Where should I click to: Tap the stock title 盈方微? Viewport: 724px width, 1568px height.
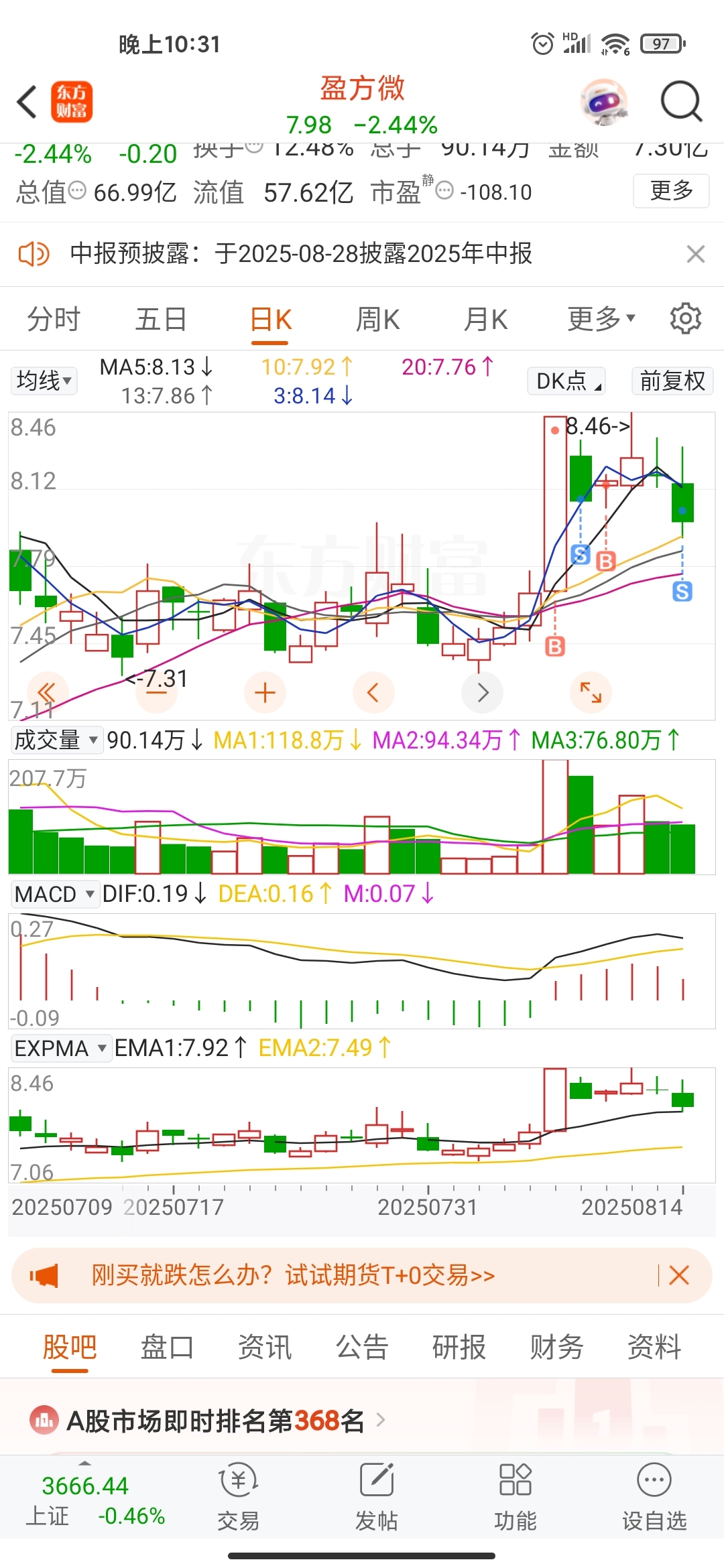(x=362, y=88)
